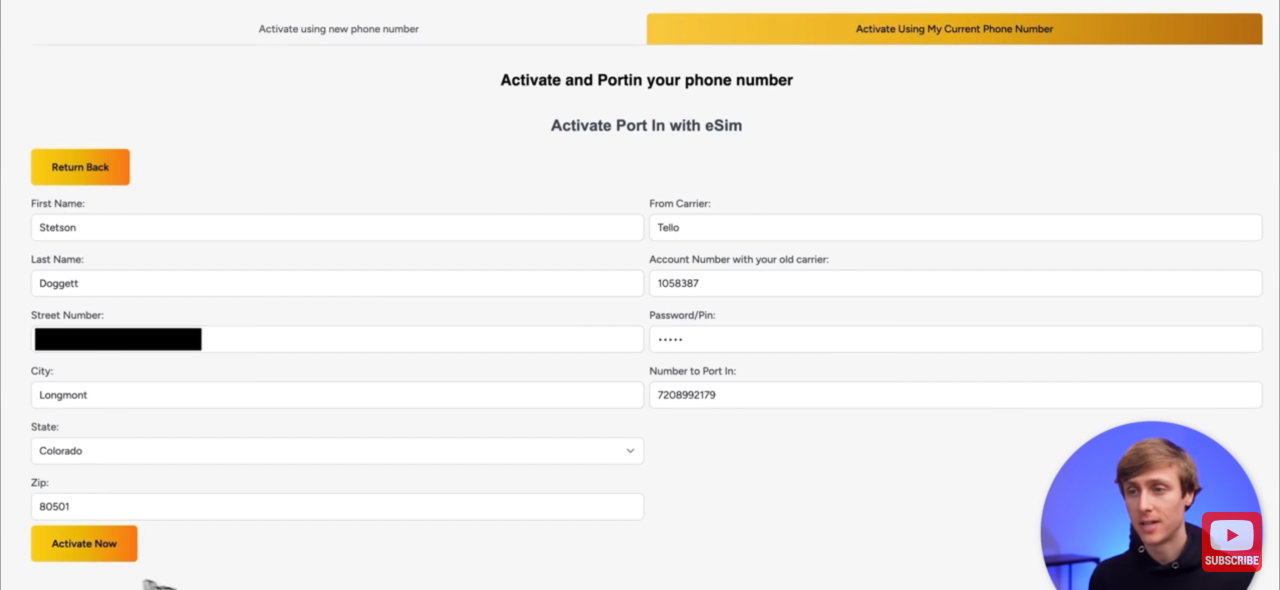The width and height of the screenshot is (1280, 590).
Task: Click the 'Last Name:' label
Action: [x=57, y=260]
